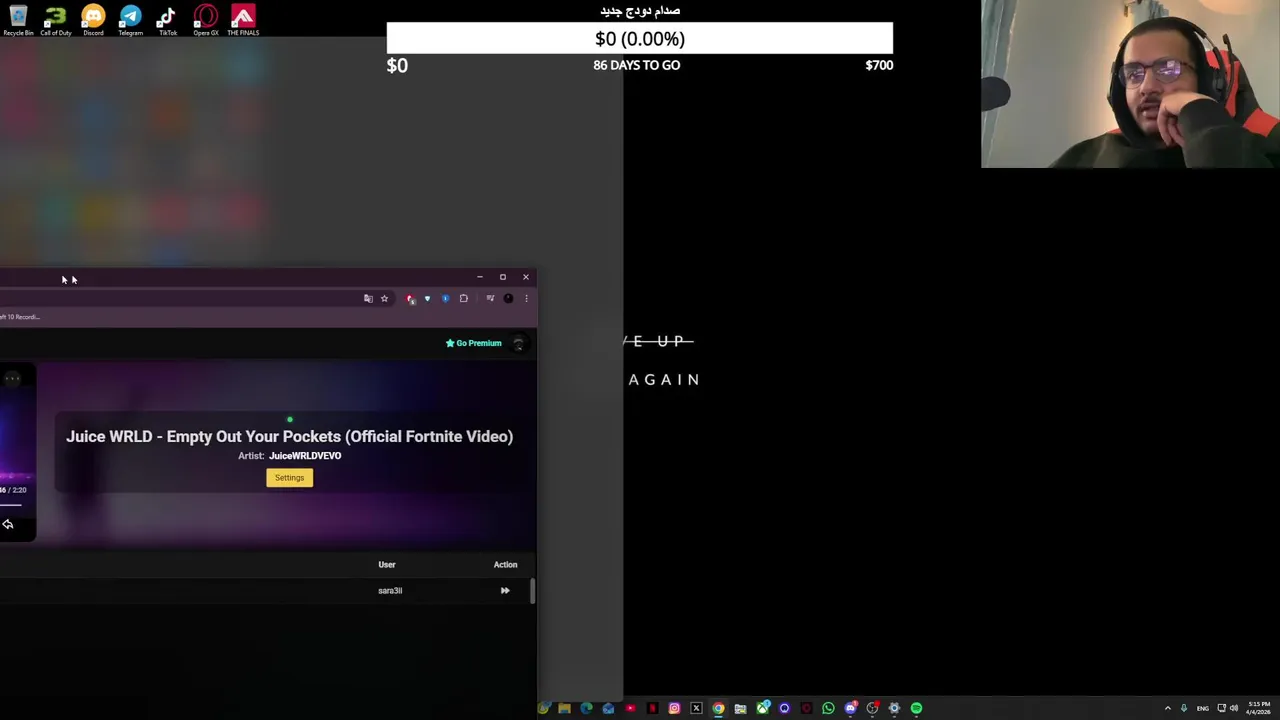Click the player progress bar
1280x720 pixels.
click(x=10, y=504)
